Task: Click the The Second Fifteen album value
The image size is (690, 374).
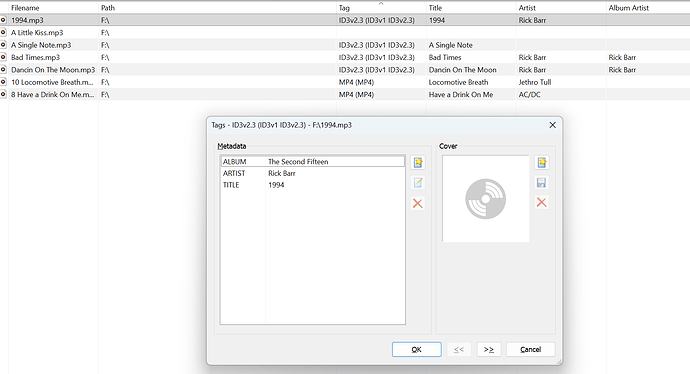Action: pyautogui.click(x=298, y=161)
